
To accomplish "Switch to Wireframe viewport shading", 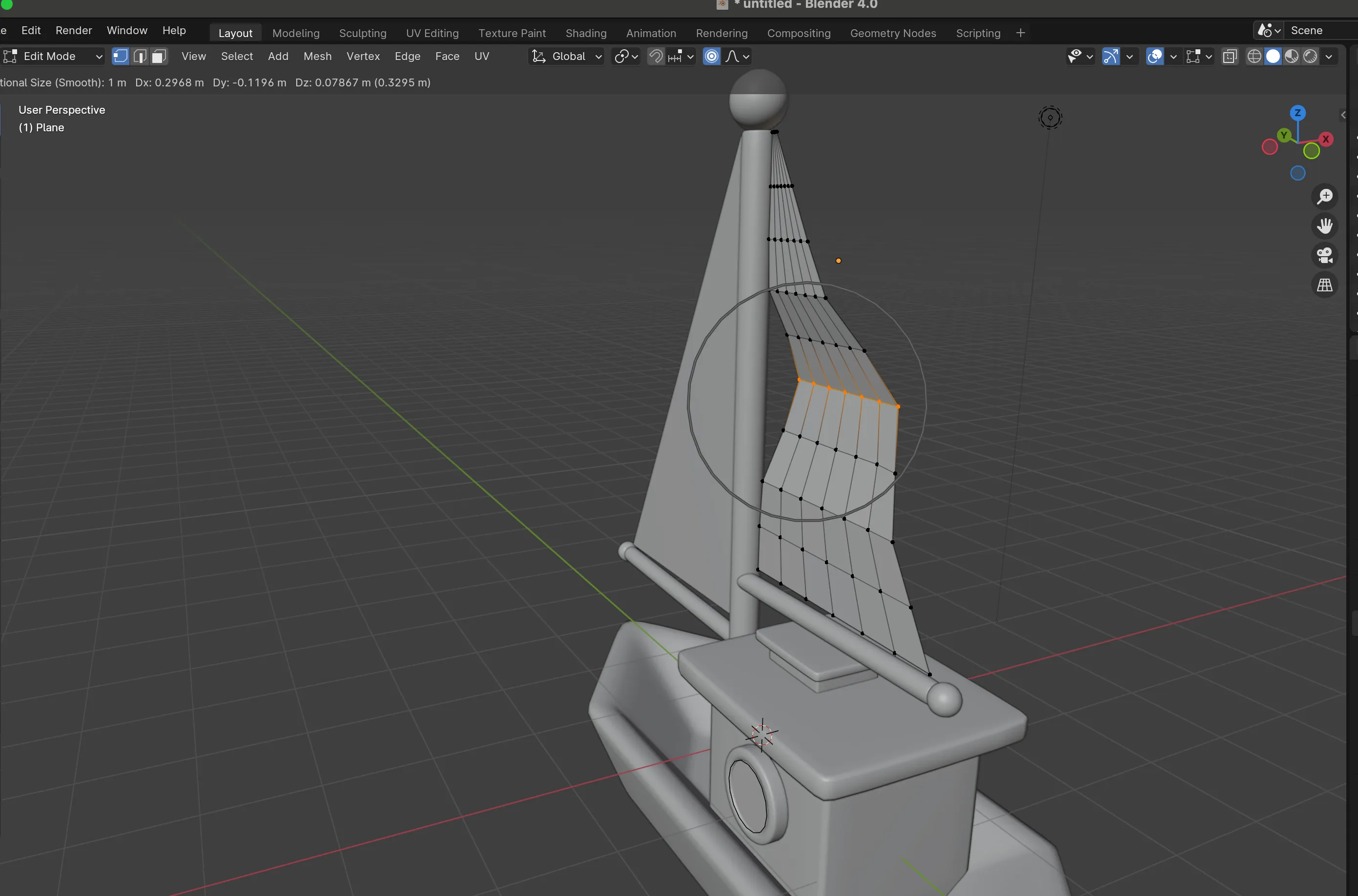I will (1254, 56).
